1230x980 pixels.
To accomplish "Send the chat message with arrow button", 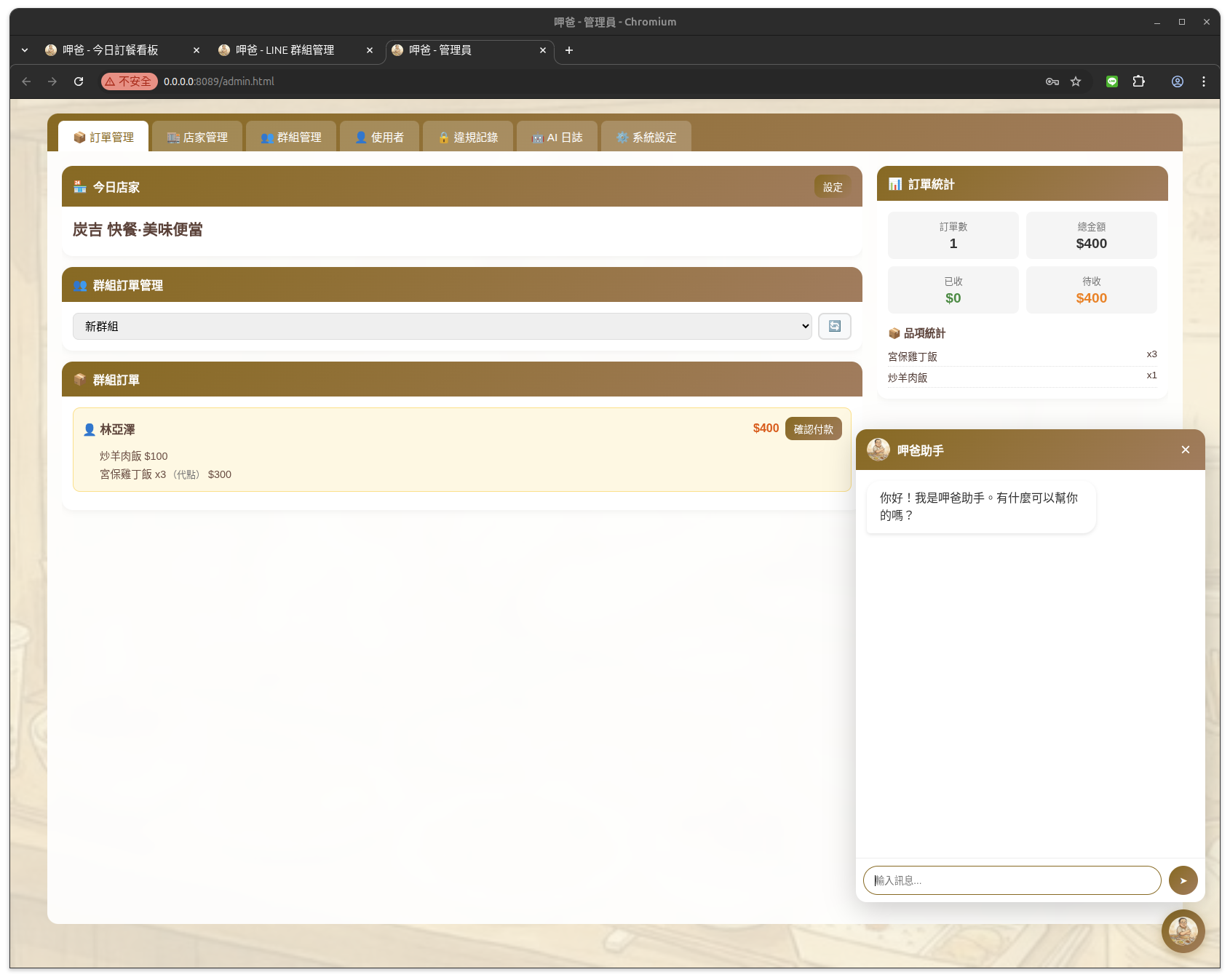I will [1183, 880].
